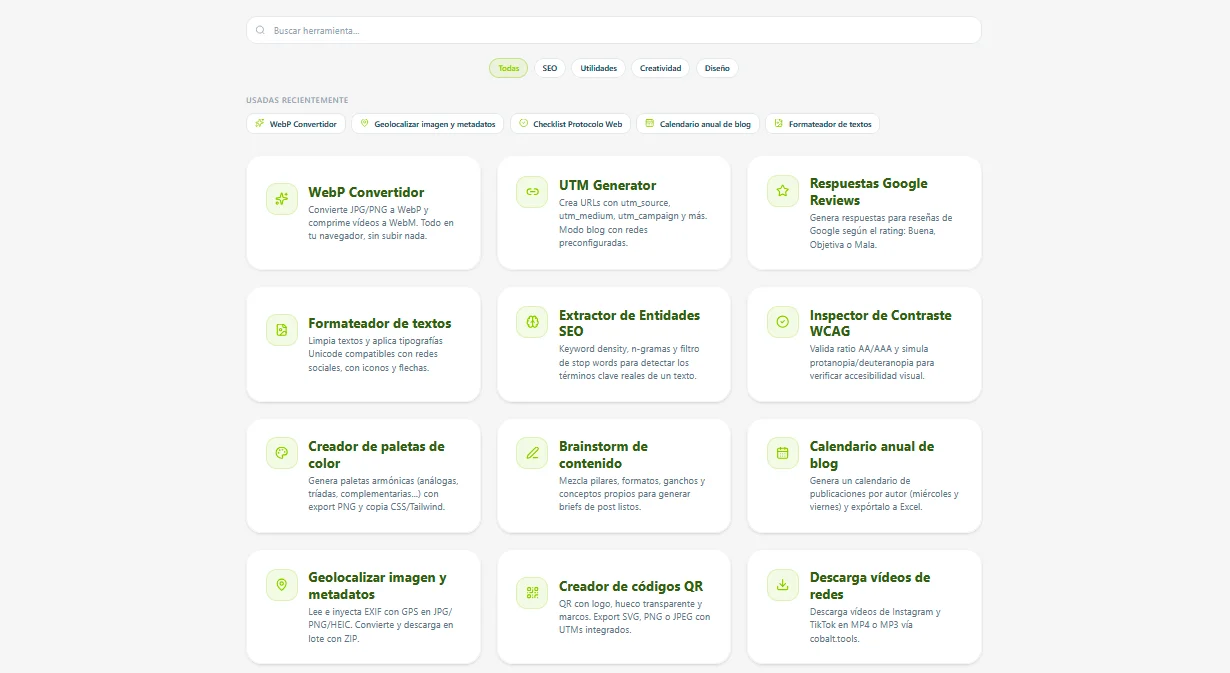Open the Geolocalizar imagen y metadatos card title
Viewport: 1230px width, 673px height.
[377, 585]
